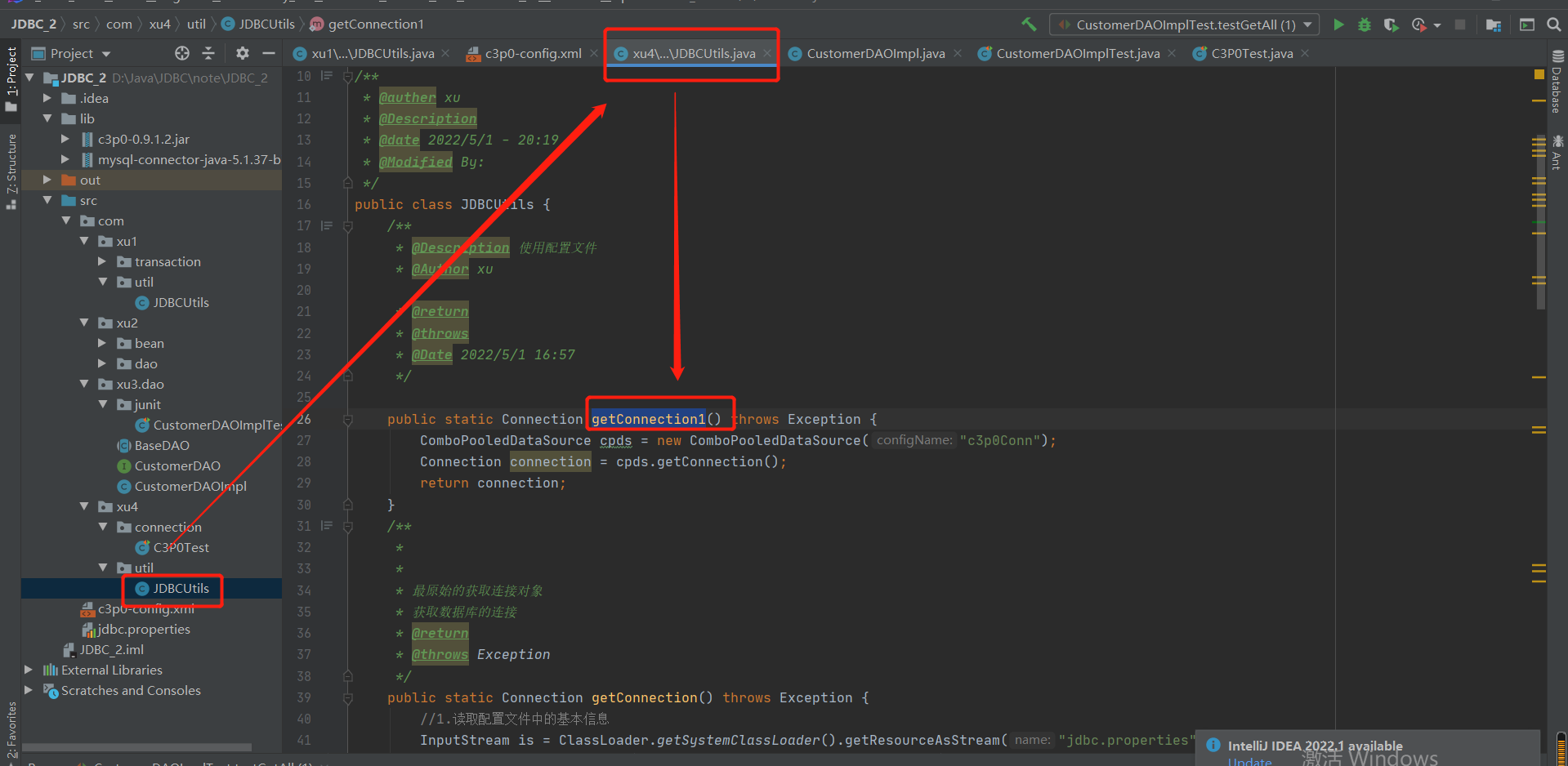Open the Ant tool window
The image size is (1568, 766).
click(x=1557, y=152)
